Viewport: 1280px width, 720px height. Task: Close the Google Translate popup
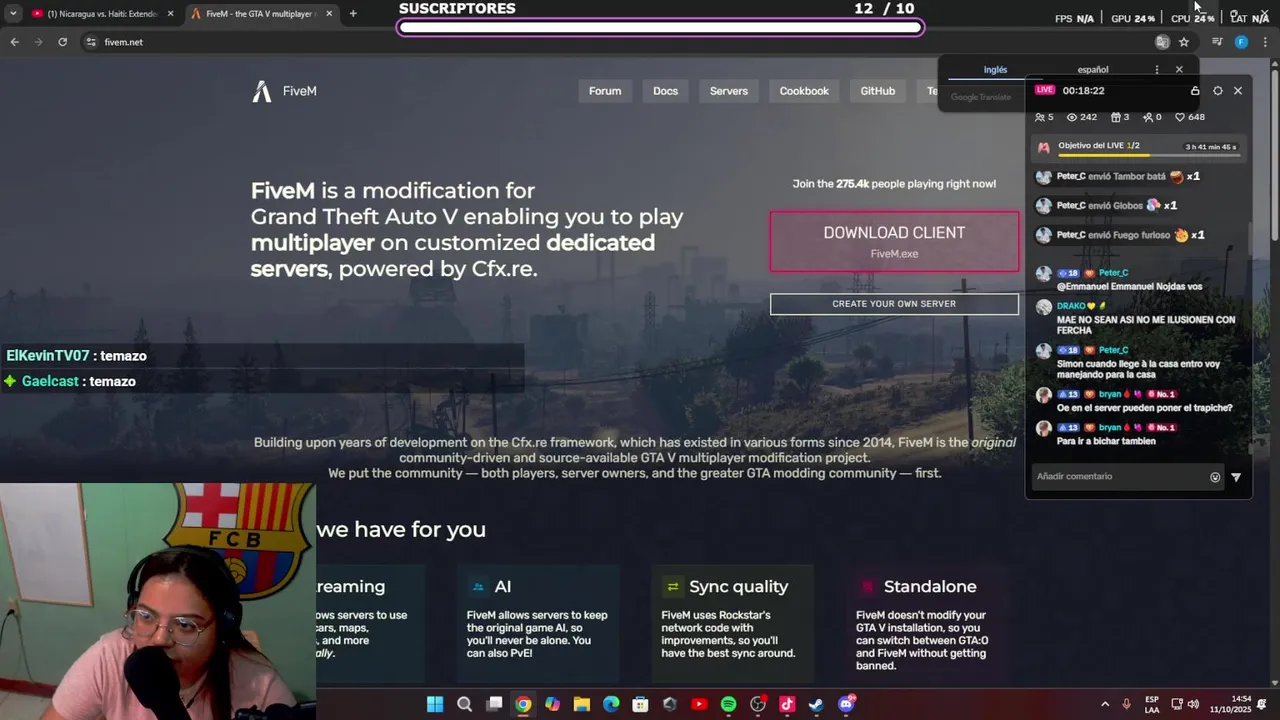(x=1179, y=70)
